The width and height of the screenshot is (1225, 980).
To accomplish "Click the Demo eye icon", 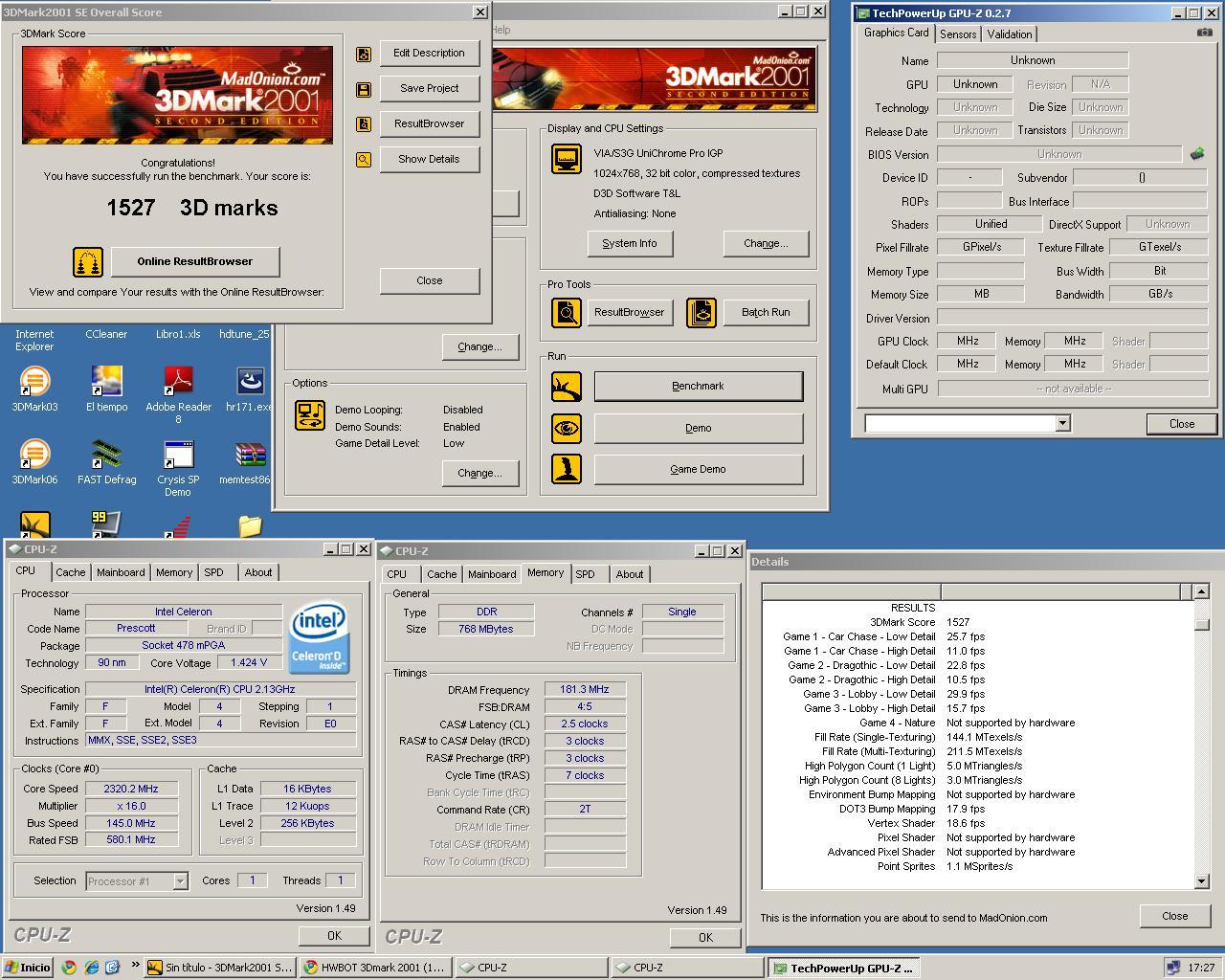I will [566, 428].
